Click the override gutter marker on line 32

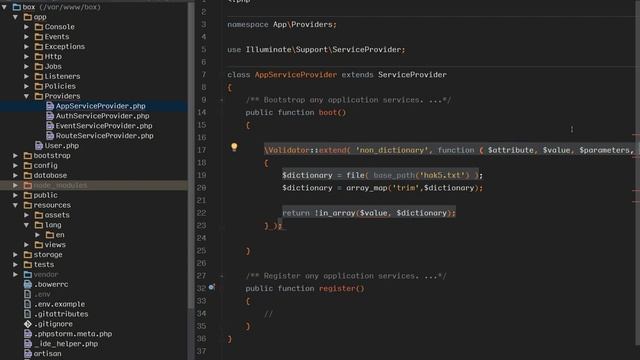211,287
